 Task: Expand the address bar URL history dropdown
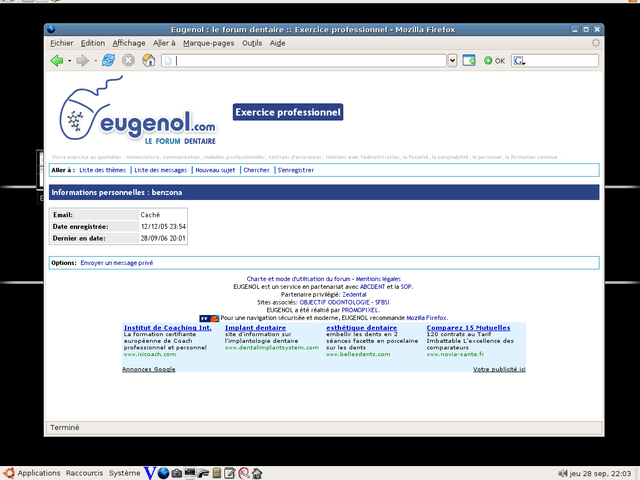pos(452,60)
